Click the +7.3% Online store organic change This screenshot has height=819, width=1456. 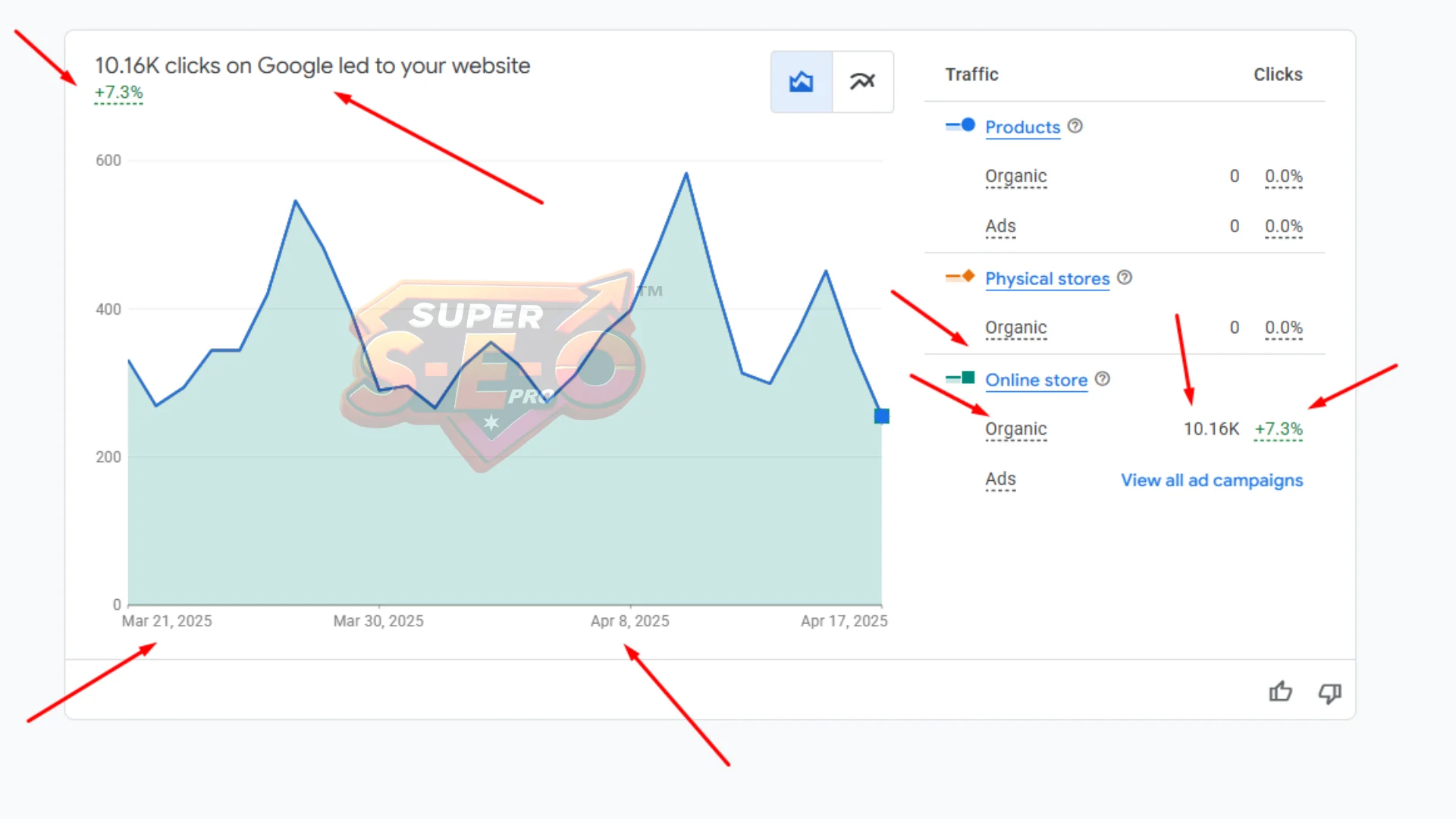coord(1278,428)
